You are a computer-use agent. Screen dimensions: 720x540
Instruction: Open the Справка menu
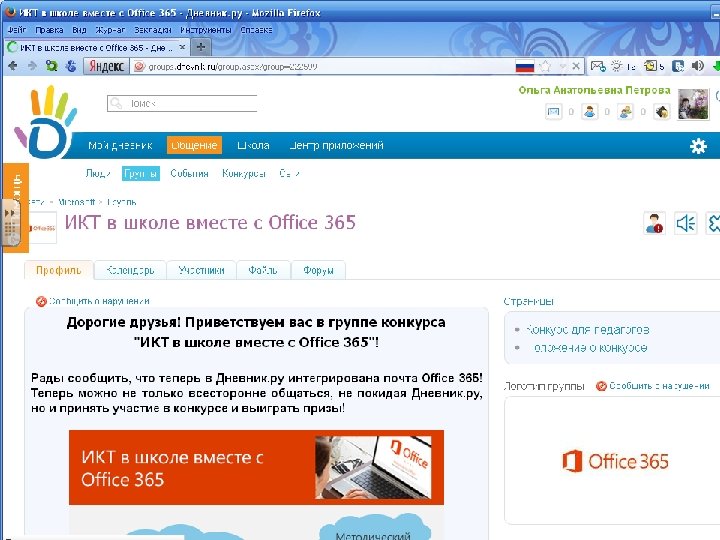256,30
